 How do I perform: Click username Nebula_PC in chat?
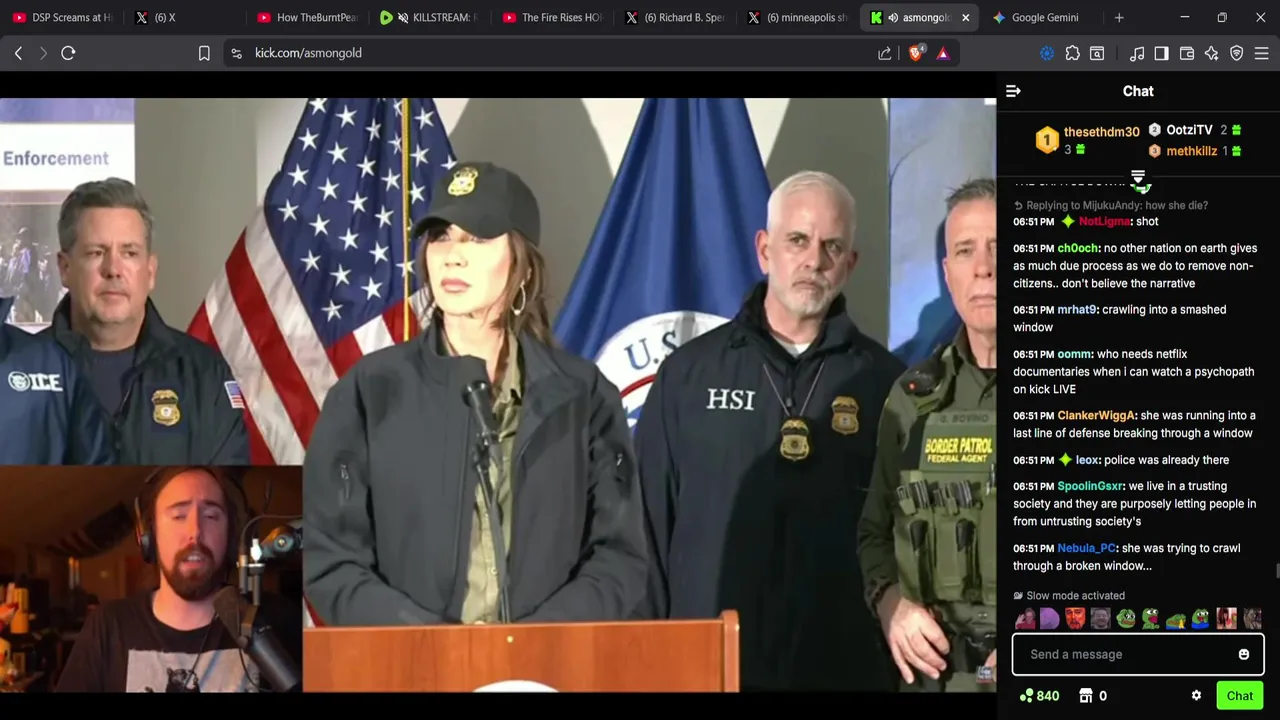tap(1086, 548)
